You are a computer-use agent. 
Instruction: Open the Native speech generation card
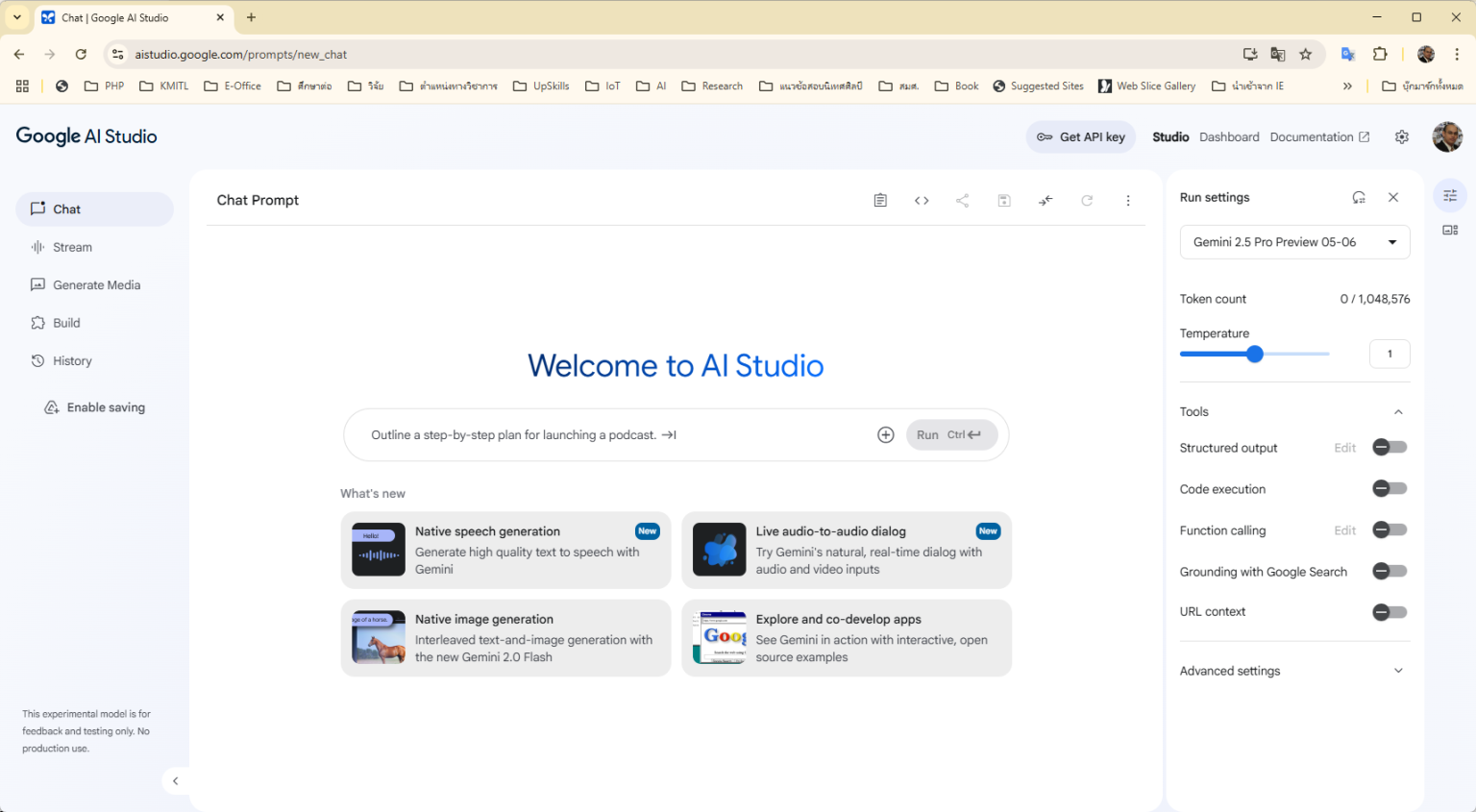pyautogui.click(x=505, y=550)
